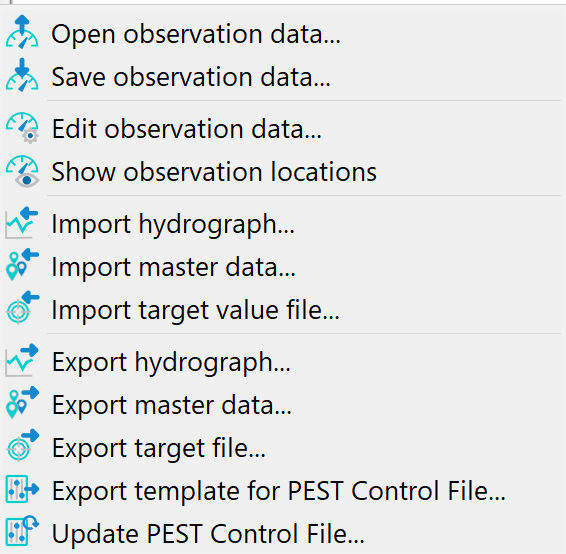Click the Import master data pin icon
566x554 pixels.
click(x=22, y=265)
